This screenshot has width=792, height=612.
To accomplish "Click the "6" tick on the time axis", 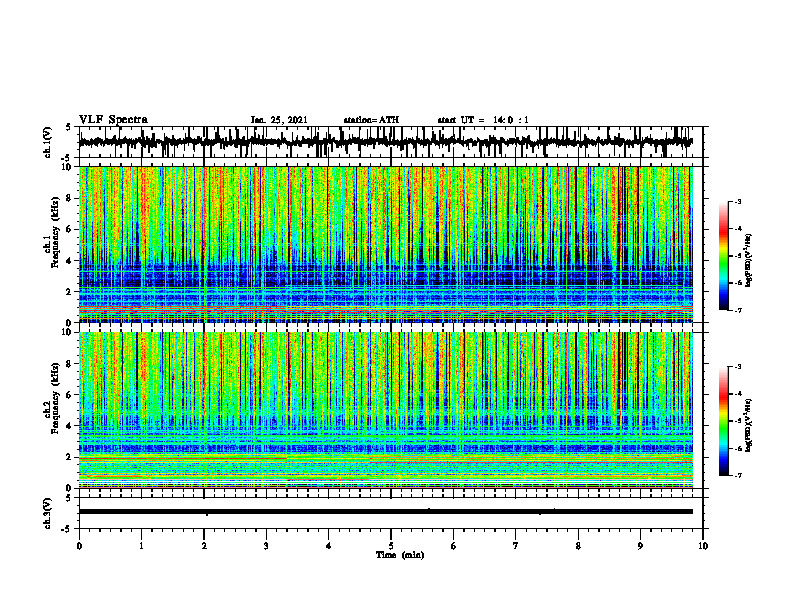I will (454, 546).
